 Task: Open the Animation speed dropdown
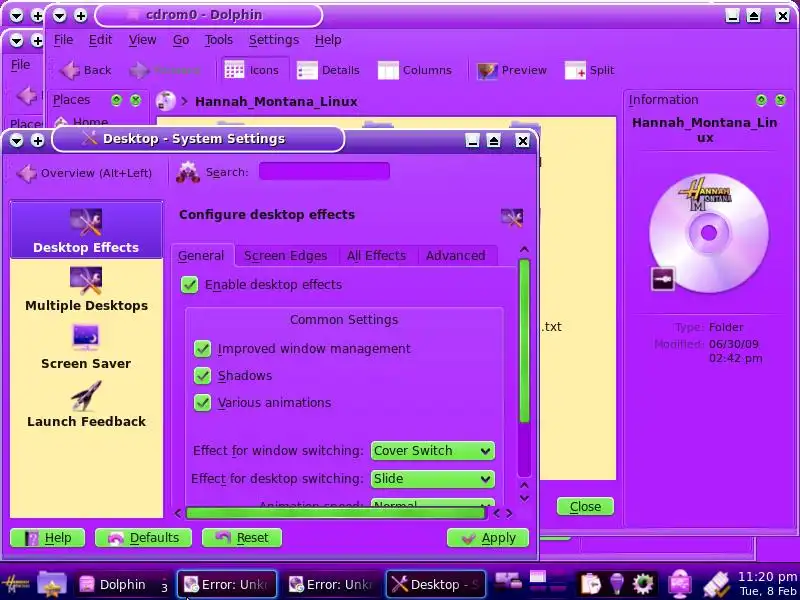[433, 503]
